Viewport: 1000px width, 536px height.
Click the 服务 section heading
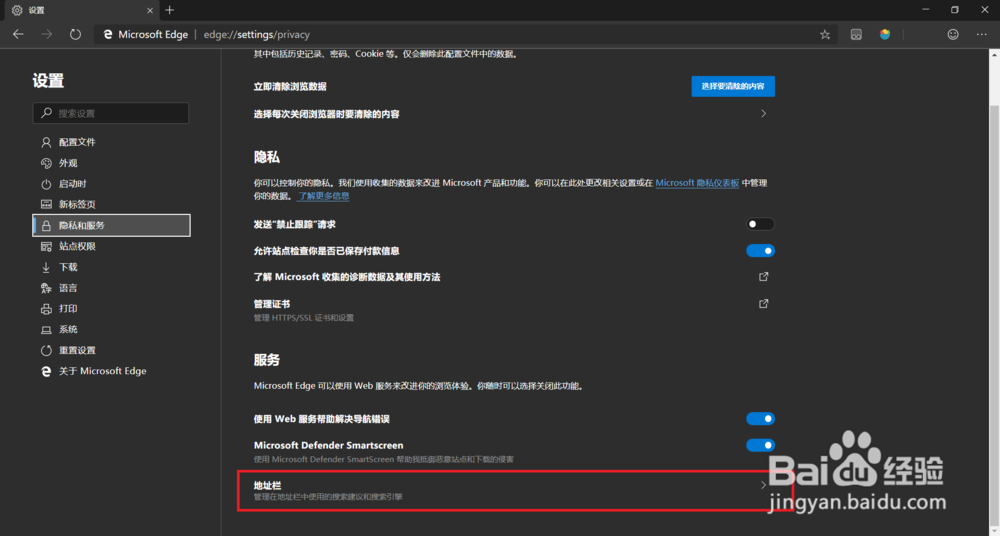267,360
